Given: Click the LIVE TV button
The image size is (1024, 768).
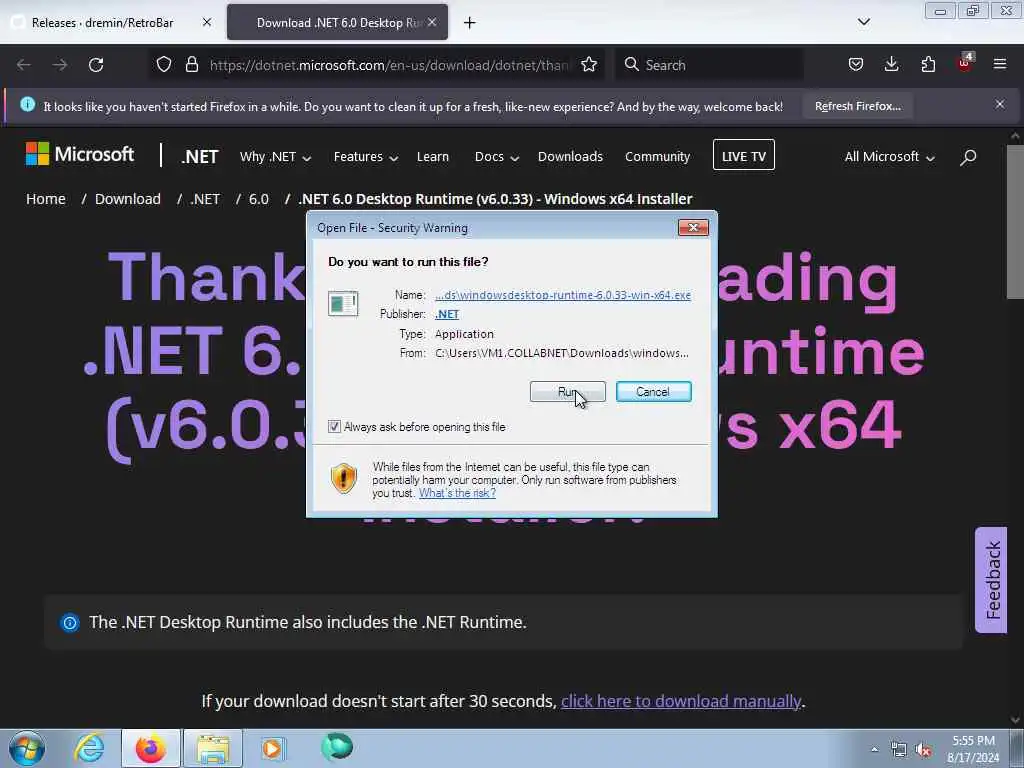Looking at the screenshot, I should [x=744, y=155].
